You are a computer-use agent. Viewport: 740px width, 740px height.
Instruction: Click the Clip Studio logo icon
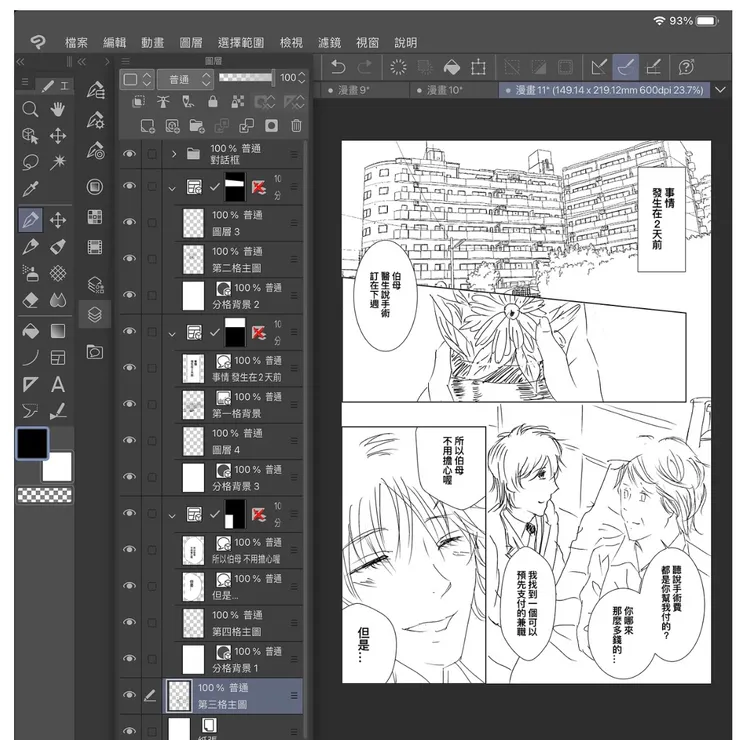coord(38,42)
